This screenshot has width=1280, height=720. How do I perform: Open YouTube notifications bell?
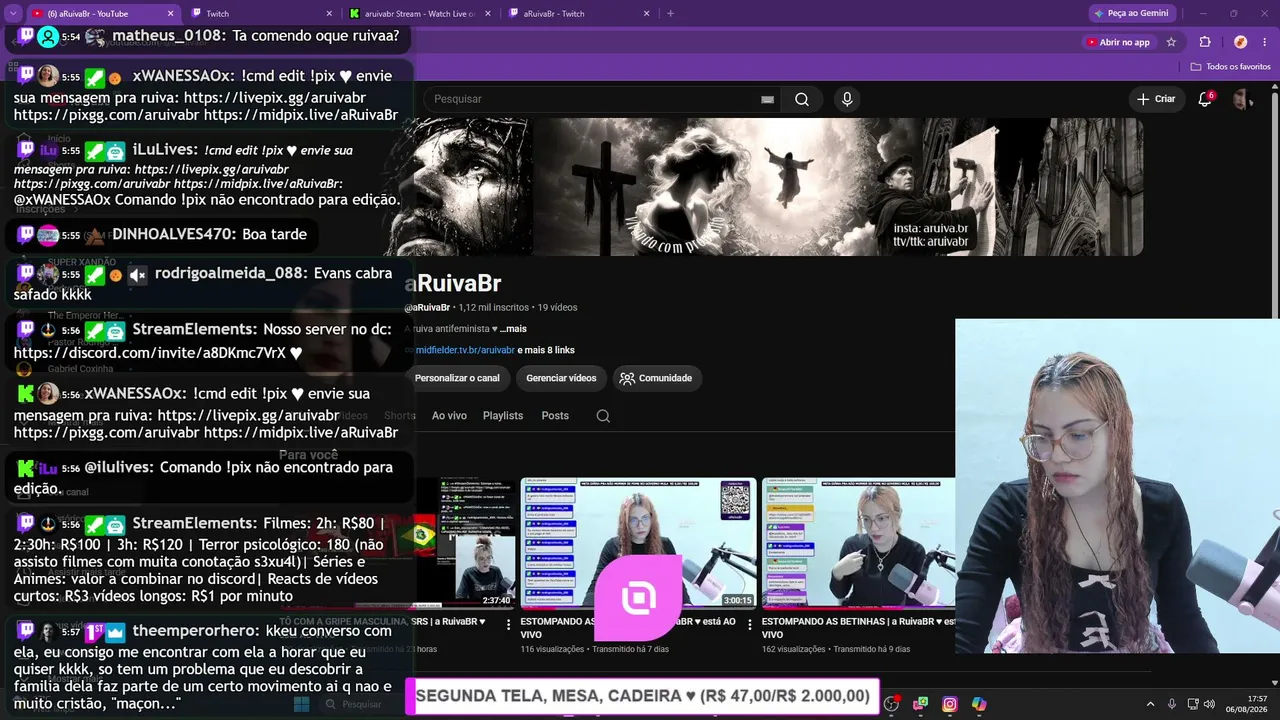pyautogui.click(x=1205, y=99)
